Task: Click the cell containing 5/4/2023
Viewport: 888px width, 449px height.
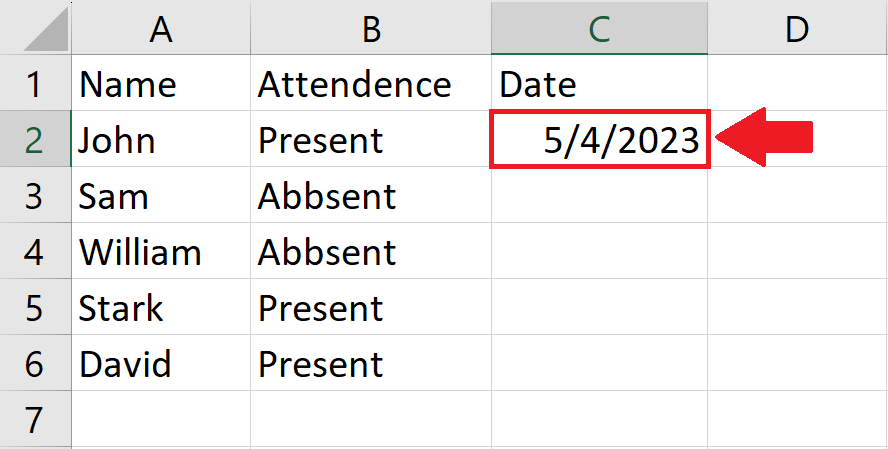Action: (x=599, y=139)
